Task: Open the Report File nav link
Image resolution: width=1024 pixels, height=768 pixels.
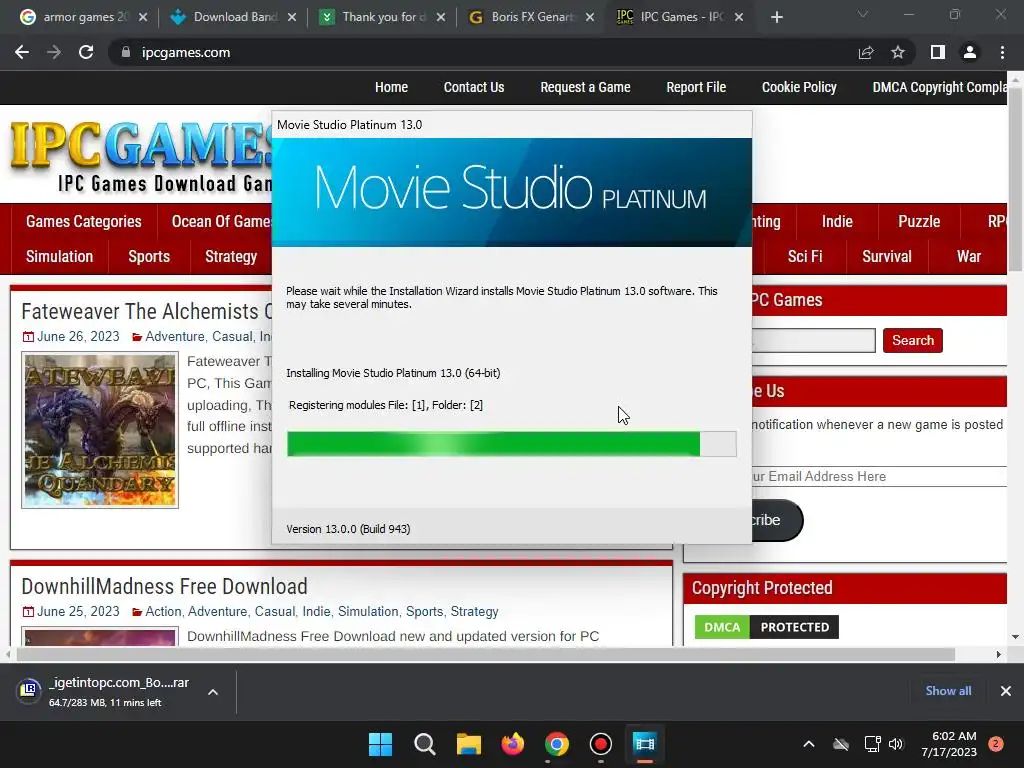Action: (x=696, y=87)
